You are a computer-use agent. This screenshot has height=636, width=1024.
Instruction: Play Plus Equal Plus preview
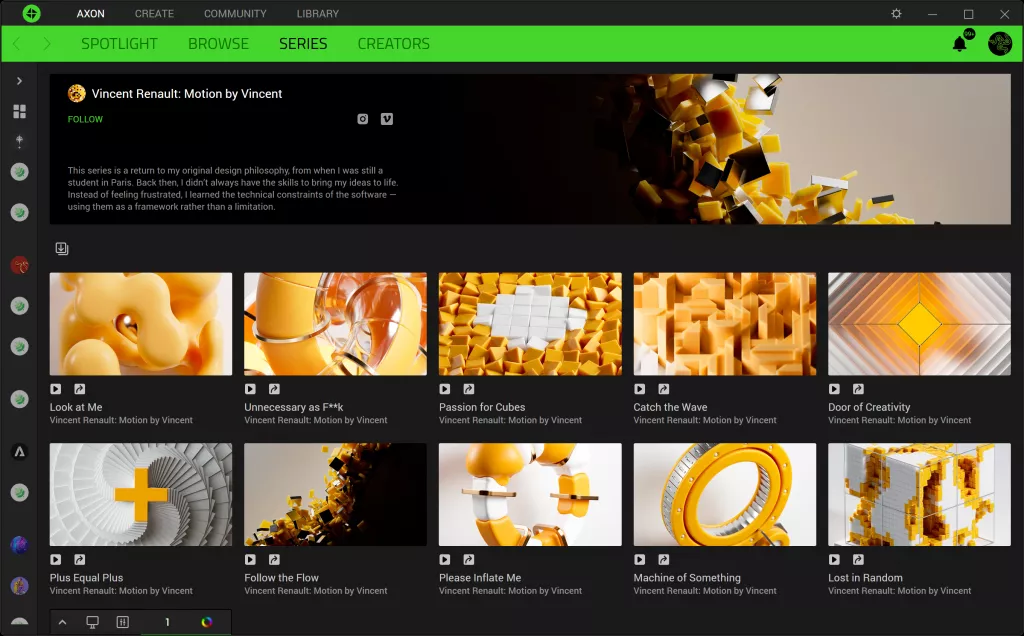click(56, 560)
